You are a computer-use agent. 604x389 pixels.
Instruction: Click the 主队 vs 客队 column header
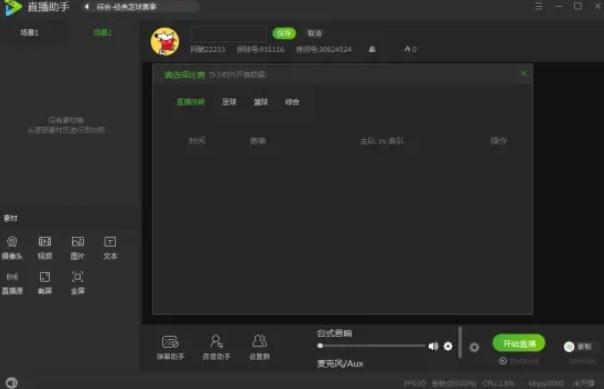(x=382, y=141)
